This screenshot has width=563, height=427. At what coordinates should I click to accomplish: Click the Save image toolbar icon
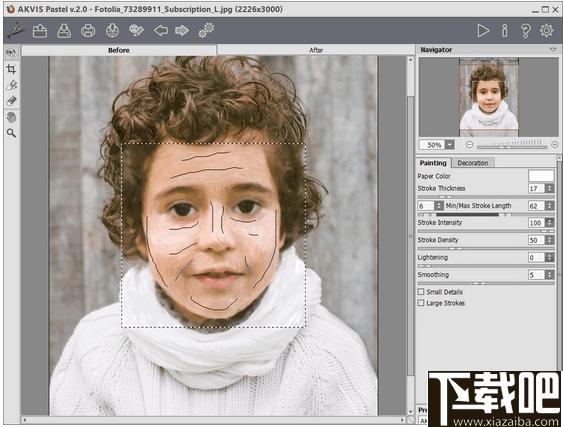pyautogui.click(x=64, y=31)
